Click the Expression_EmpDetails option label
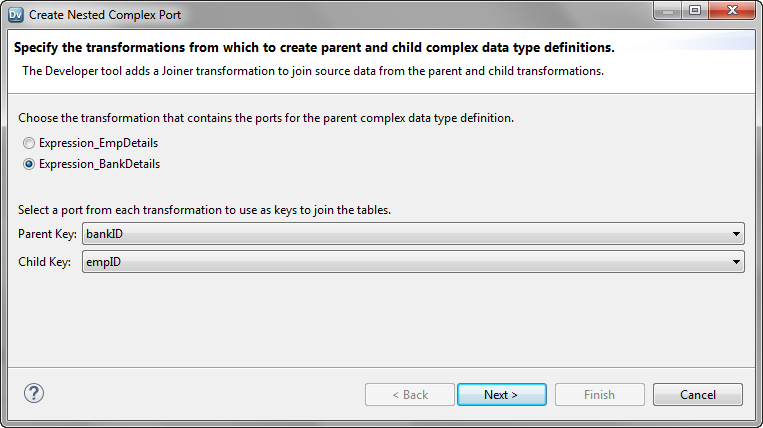Screen dimensions: 763x428 click(98, 143)
